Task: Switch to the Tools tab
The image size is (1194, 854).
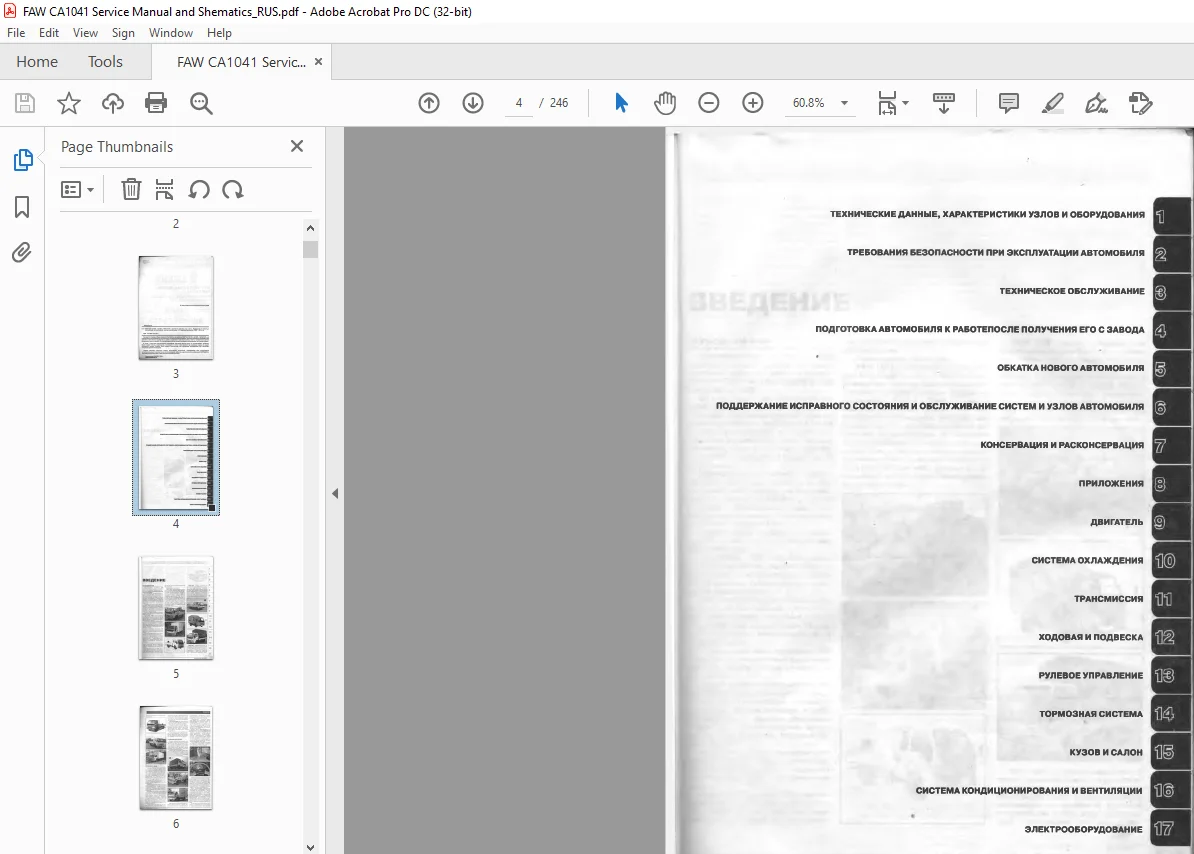Action: (105, 62)
